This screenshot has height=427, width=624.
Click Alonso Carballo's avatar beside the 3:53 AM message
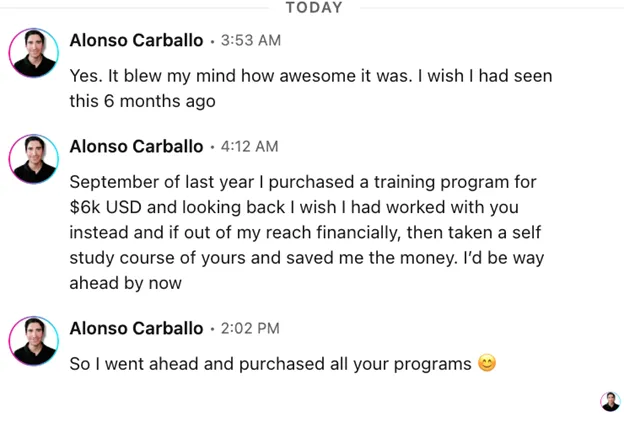click(33, 53)
